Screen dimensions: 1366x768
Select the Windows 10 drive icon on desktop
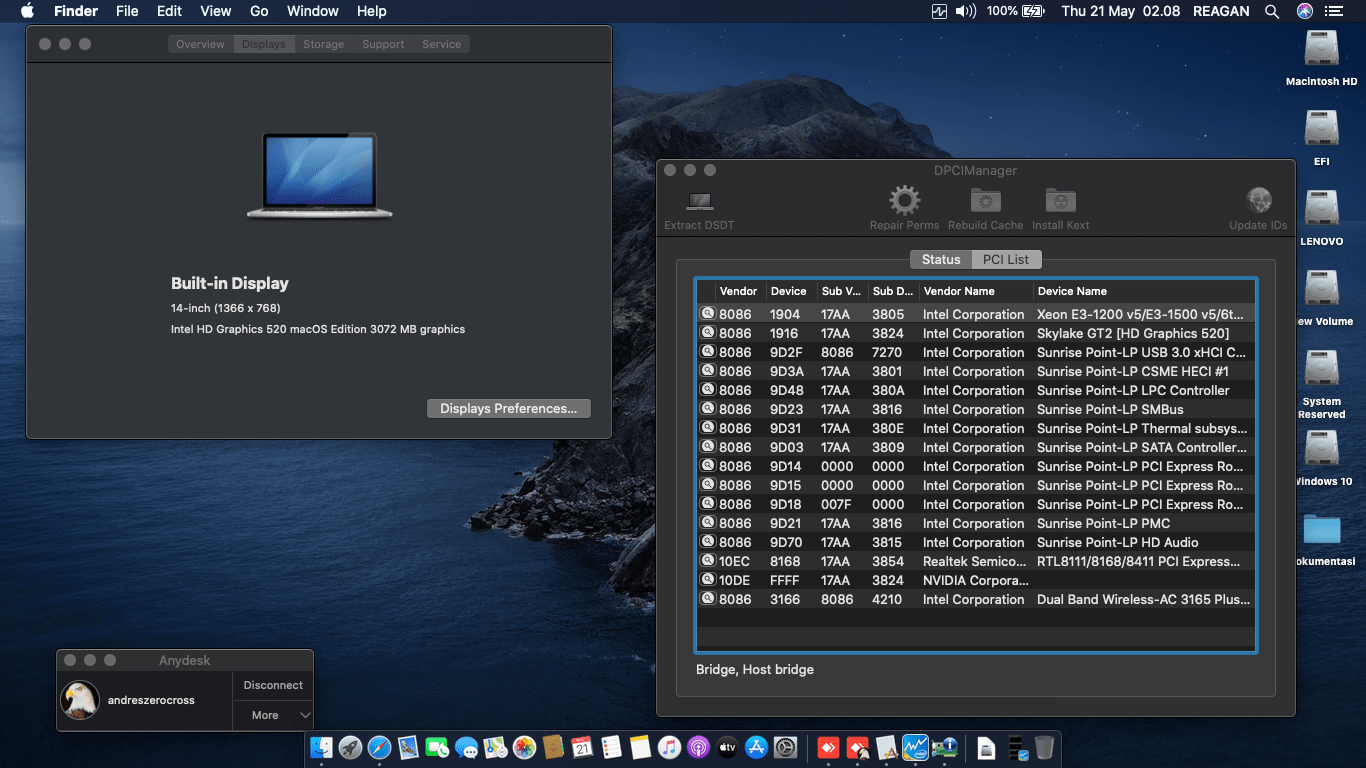tap(1322, 449)
